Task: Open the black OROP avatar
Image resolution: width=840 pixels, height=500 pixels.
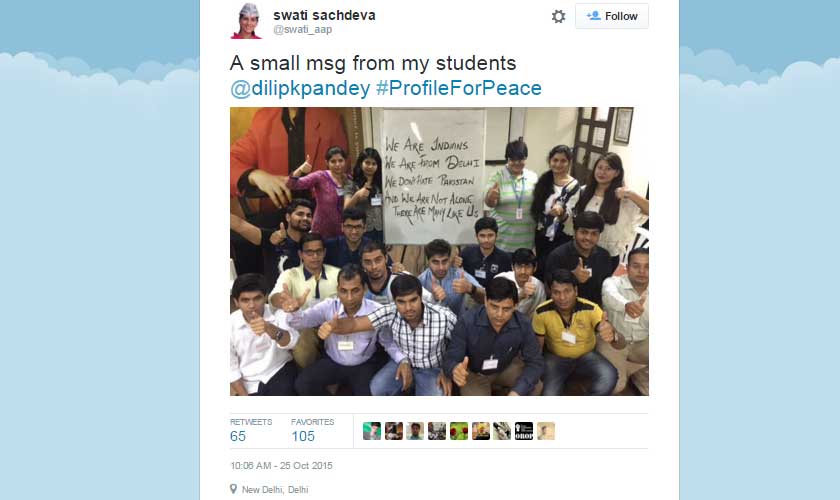Action: click(x=524, y=431)
